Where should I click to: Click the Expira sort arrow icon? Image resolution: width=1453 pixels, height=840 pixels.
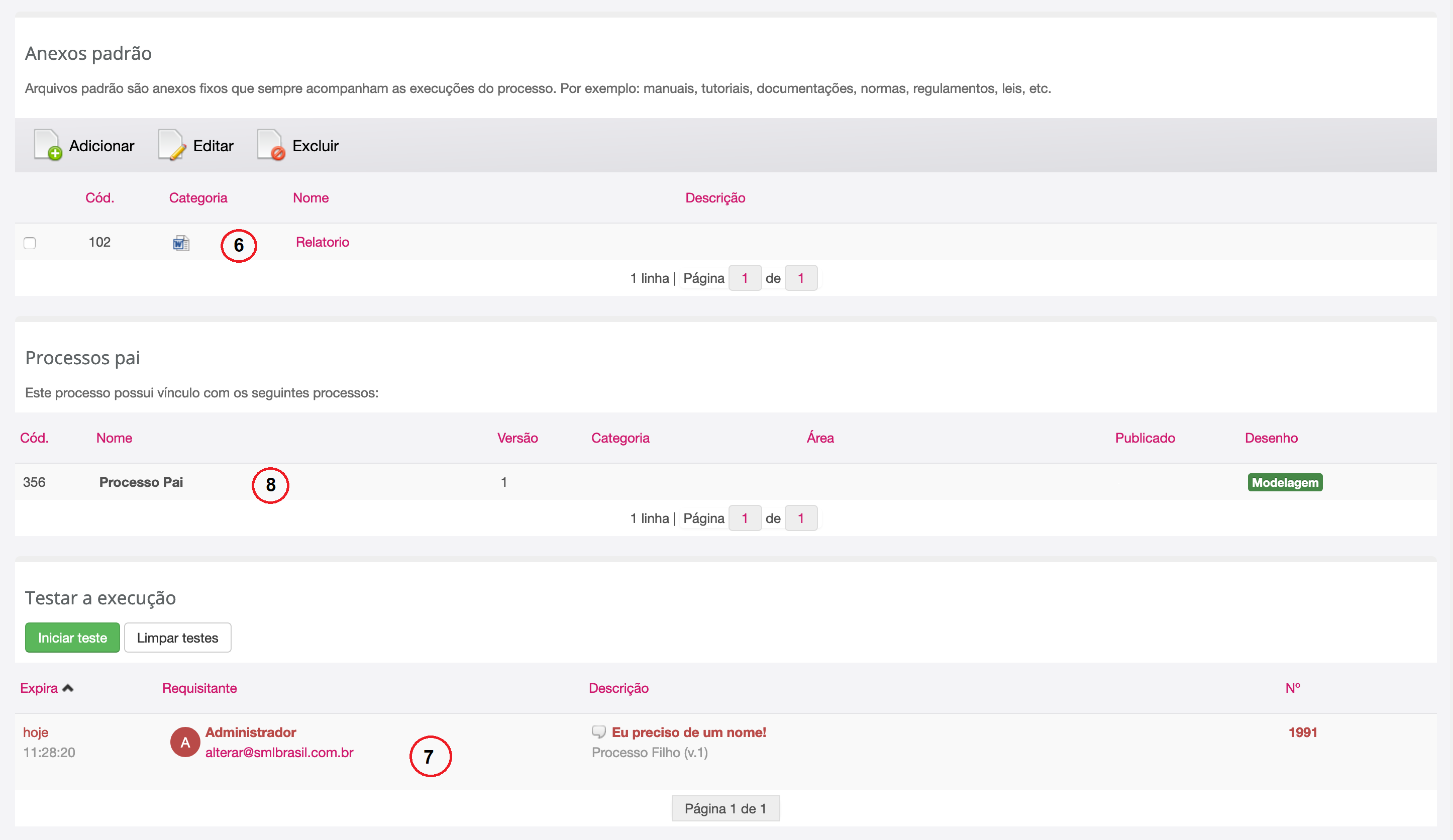tap(68, 688)
